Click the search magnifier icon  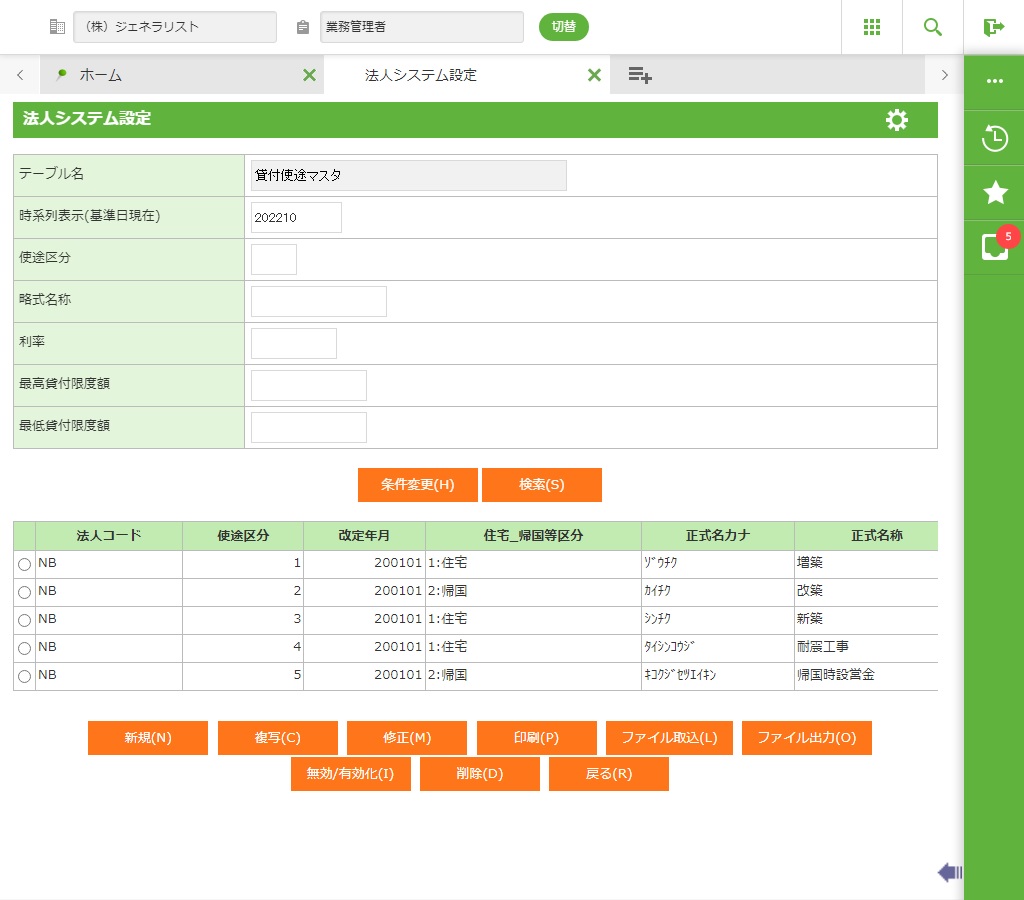click(933, 27)
